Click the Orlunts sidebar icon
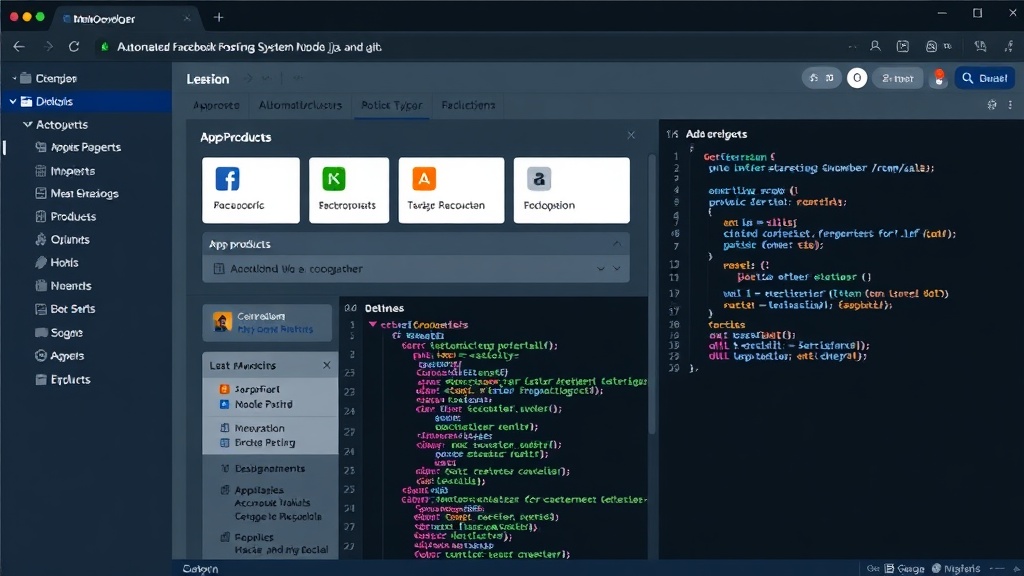Image resolution: width=1024 pixels, height=576 pixels. click(x=40, y=240)
